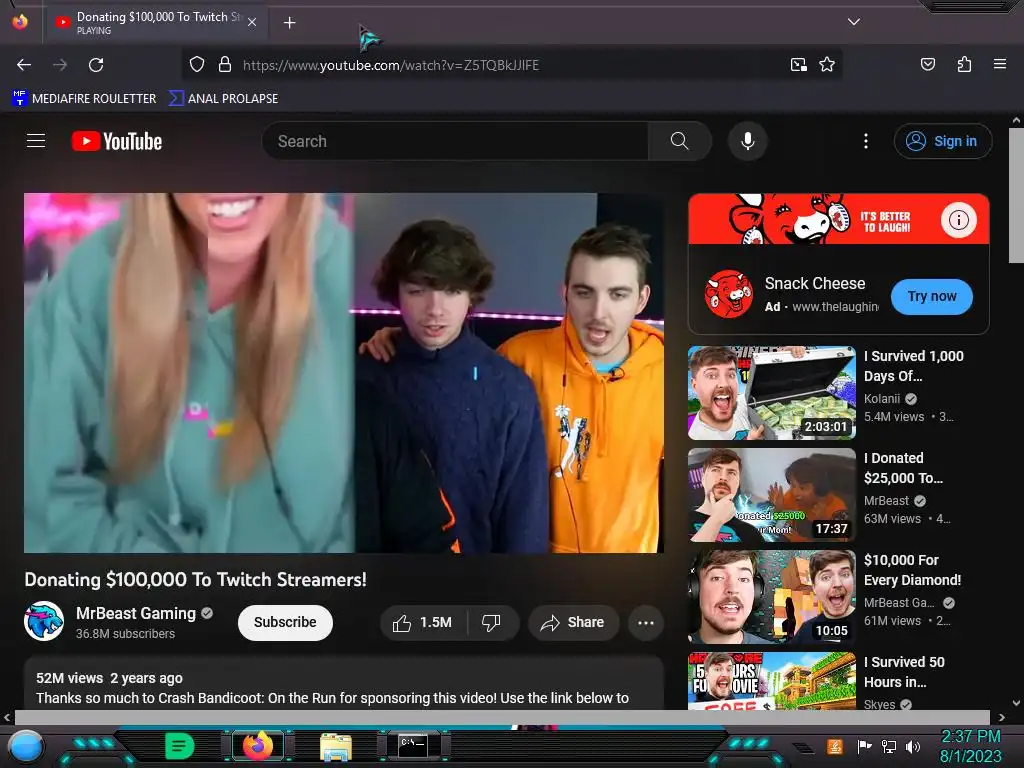Image resolution: width=1024 pixels, height=768 pixels.
Task: Open the MEDIAFIRE ROULETTER bookmark
Action: (x=84, y=98)
